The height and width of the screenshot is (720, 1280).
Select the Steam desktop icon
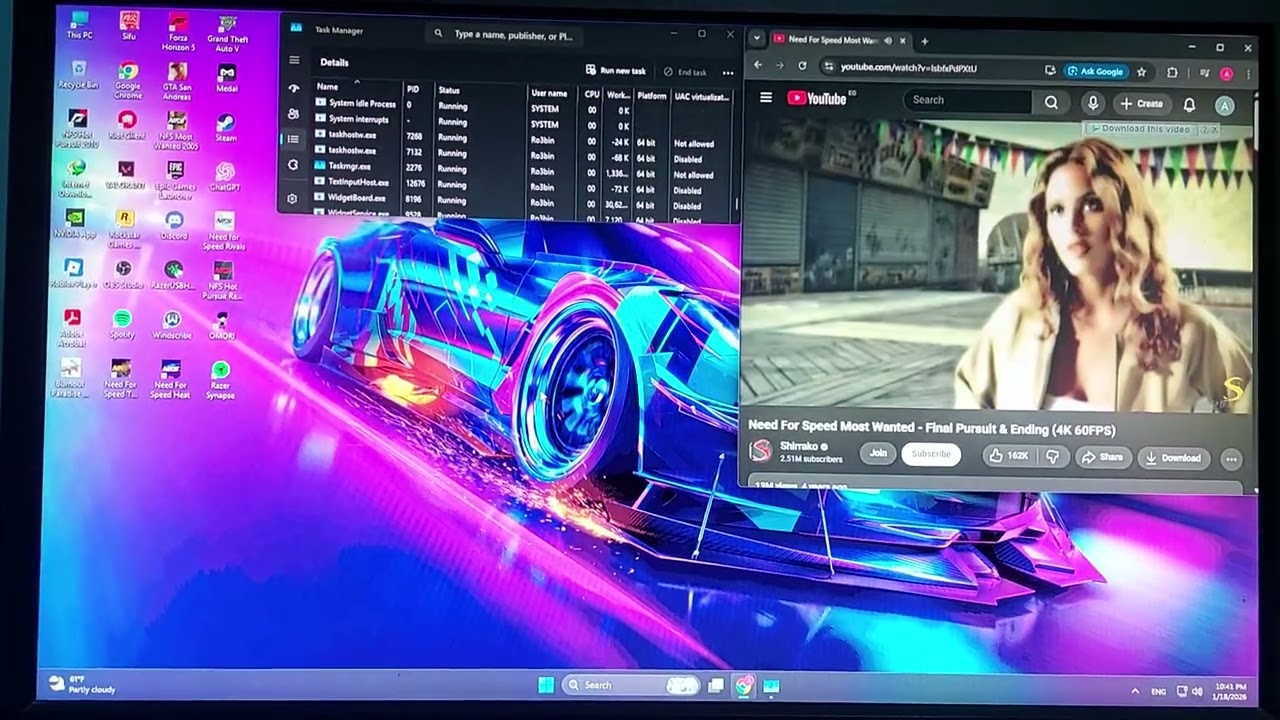[226, 128]
